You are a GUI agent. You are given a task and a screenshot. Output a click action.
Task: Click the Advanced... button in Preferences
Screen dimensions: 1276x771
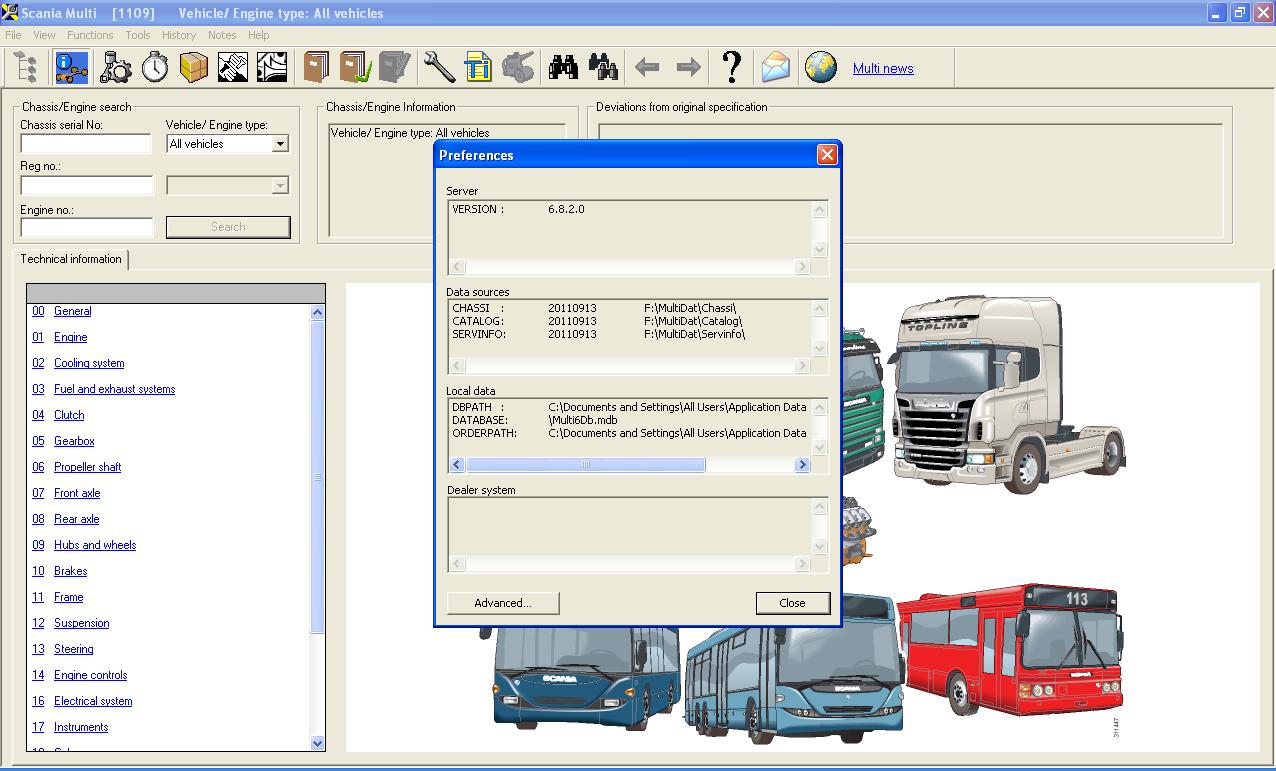[503, 603]
